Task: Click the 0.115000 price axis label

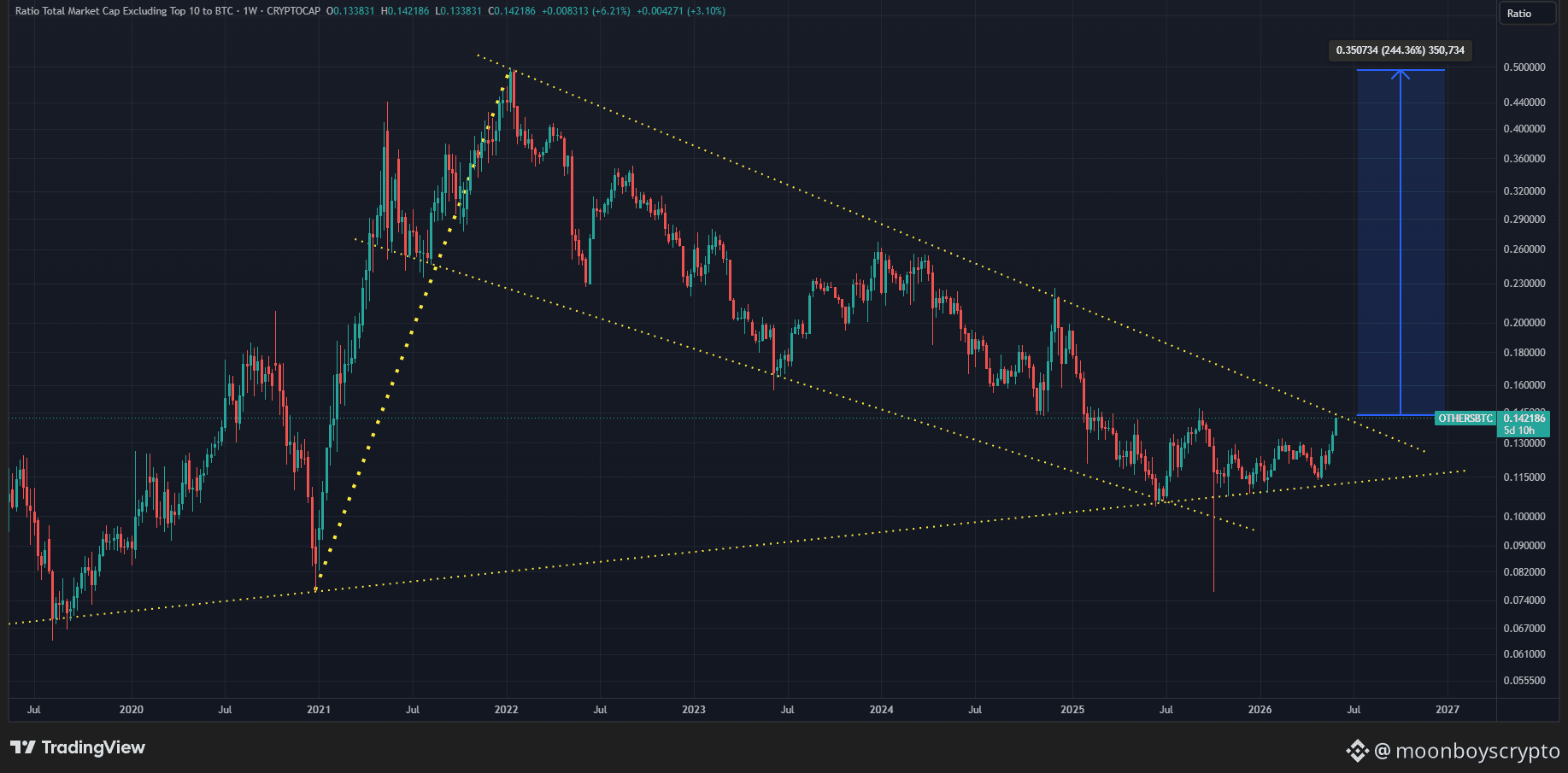Action: point(1524,477)
